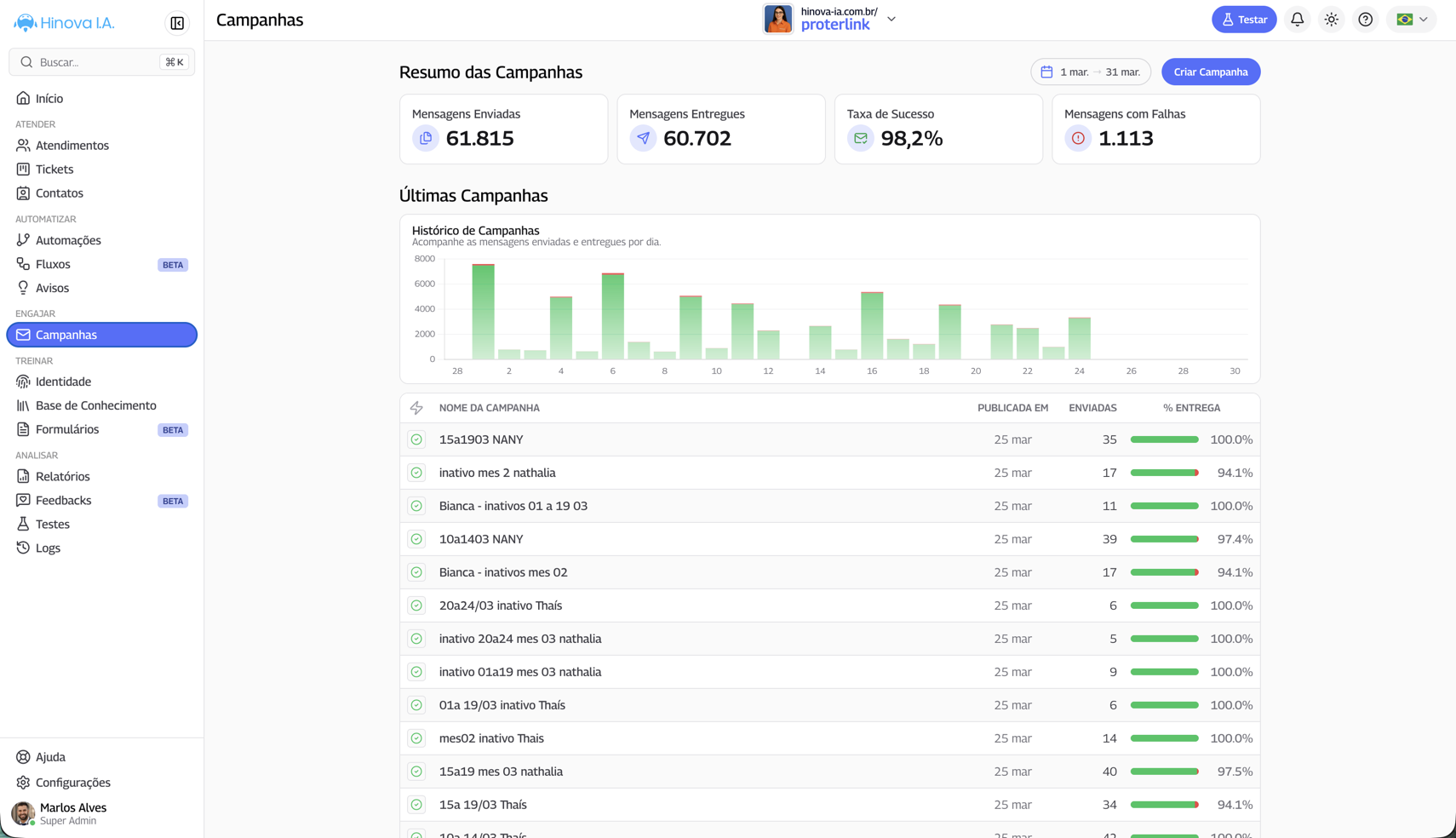Go to Atendimentos in the sidebar
The width and height of the screenshot is (1456, 838).
pos(72,146)
